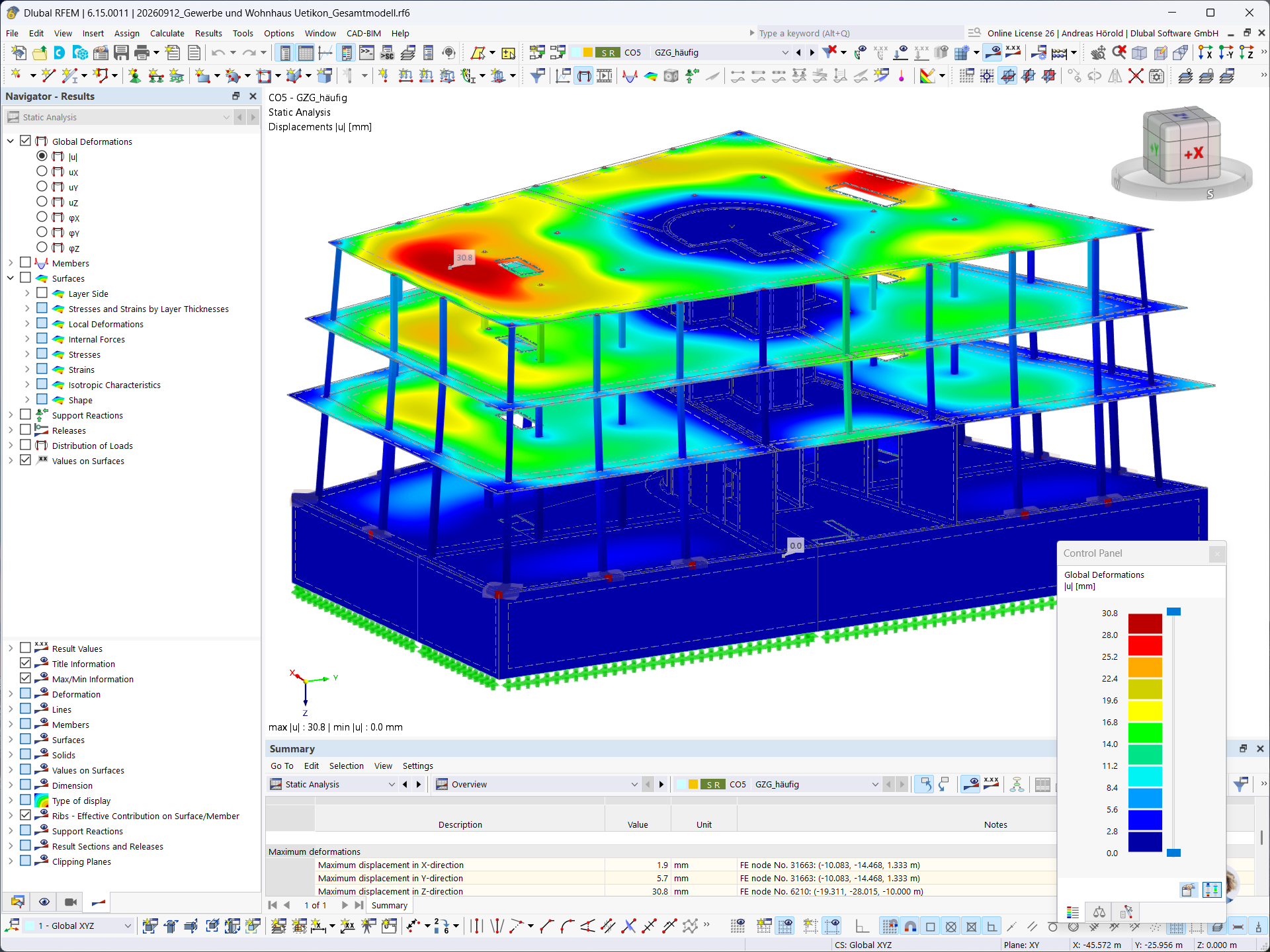Click the red 30.8 color swatch in legend
1270x952 pixels.
pos(1145,623)
